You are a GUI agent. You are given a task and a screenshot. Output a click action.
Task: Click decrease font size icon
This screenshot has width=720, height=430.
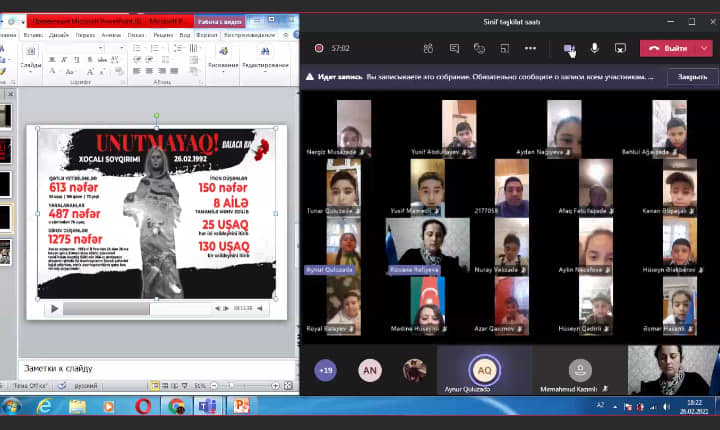point(102,71)
